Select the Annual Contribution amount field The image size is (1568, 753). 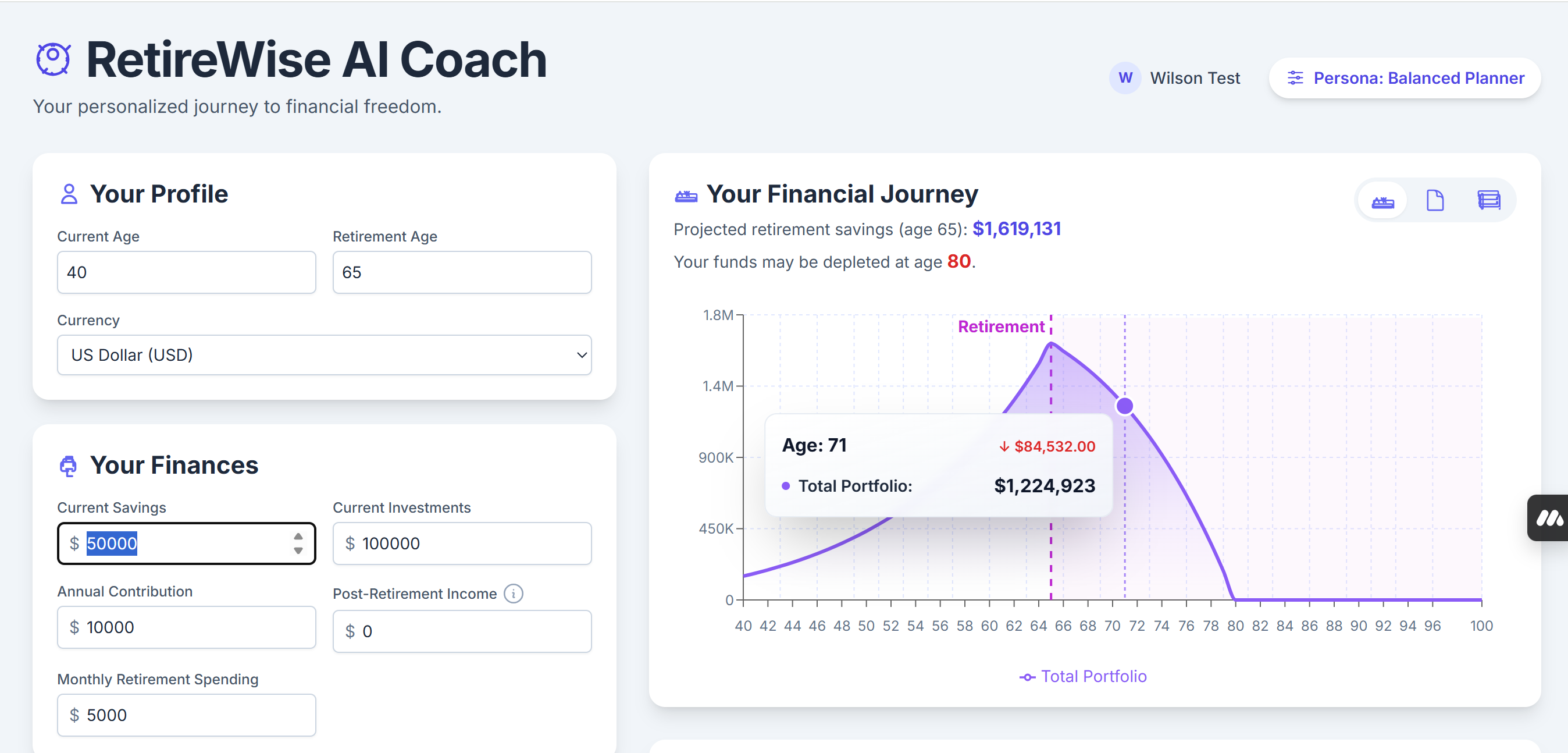click(x=186, y=627)
